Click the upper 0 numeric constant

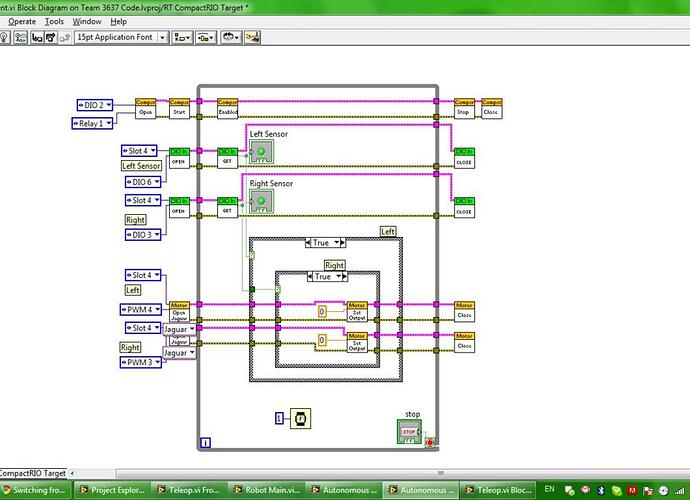coord(322,312)
